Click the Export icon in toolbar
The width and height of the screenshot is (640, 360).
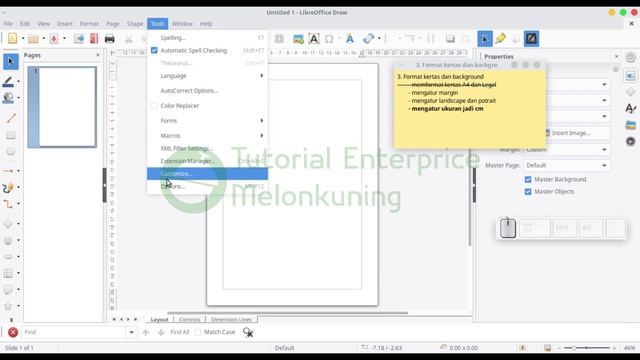click(79, 39)
